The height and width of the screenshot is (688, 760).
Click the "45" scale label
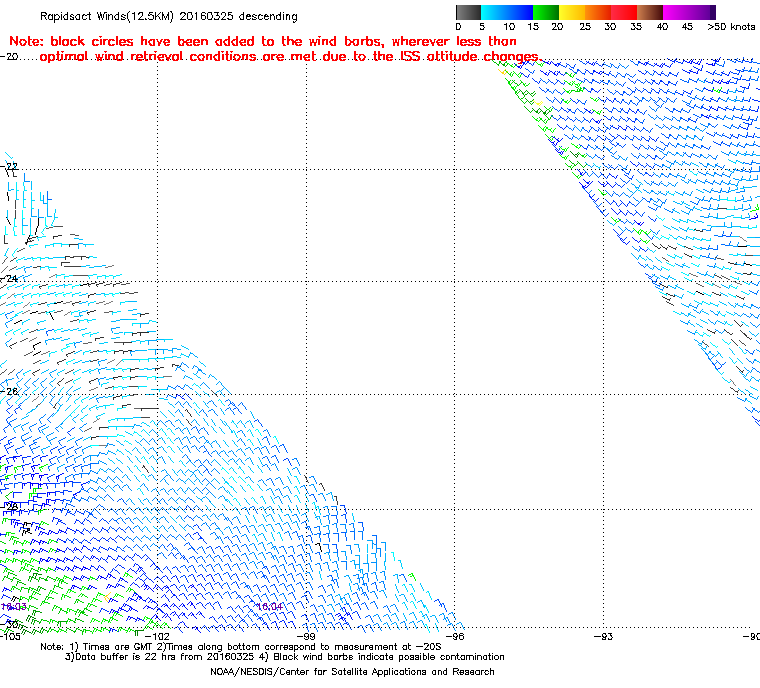click(x=687, y=27)
